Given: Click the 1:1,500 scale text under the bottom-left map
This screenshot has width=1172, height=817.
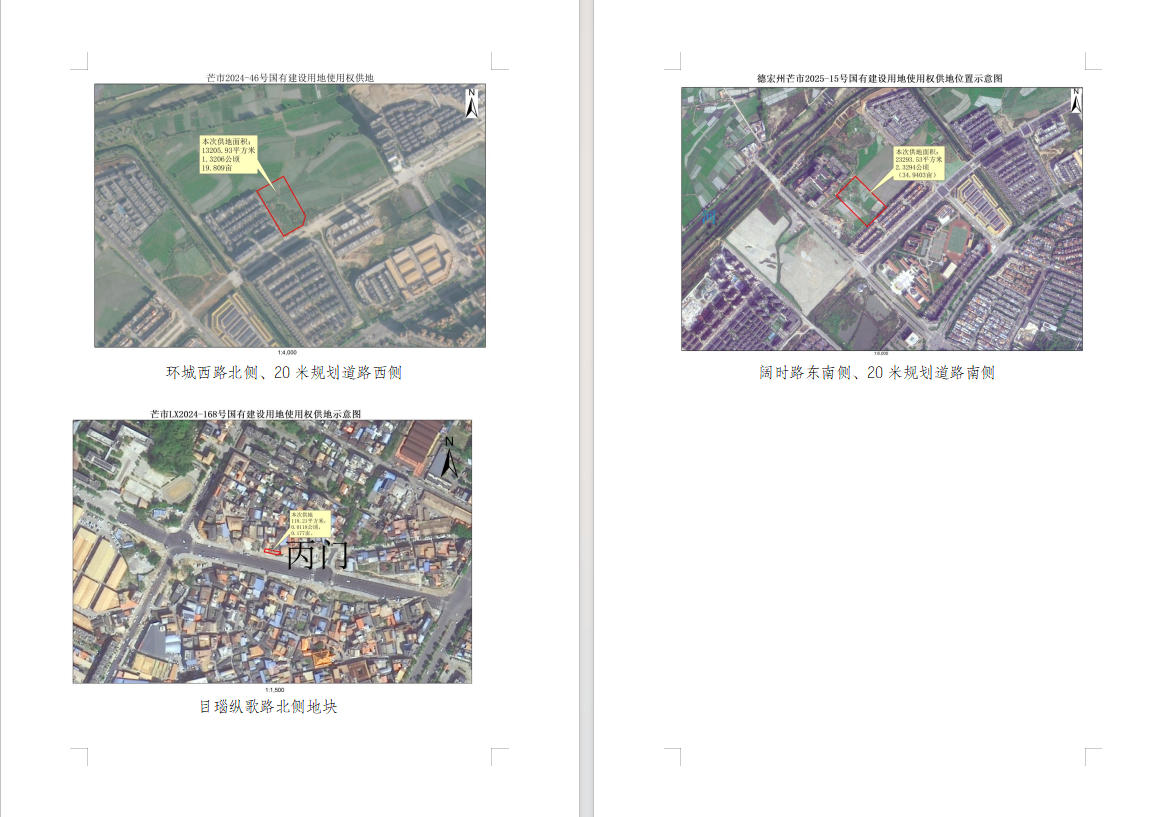Looking at the screenshot, I should (x=274, y=689).
